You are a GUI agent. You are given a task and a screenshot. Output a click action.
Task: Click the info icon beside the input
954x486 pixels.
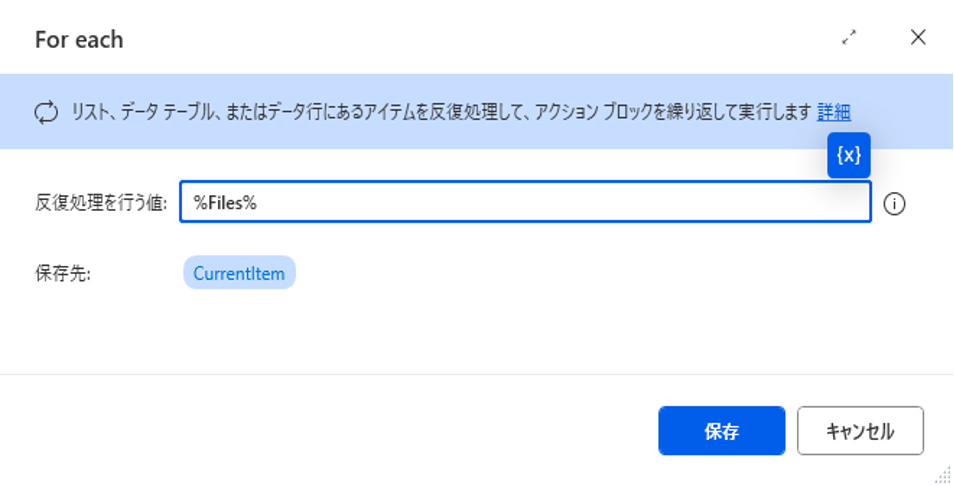895,203
